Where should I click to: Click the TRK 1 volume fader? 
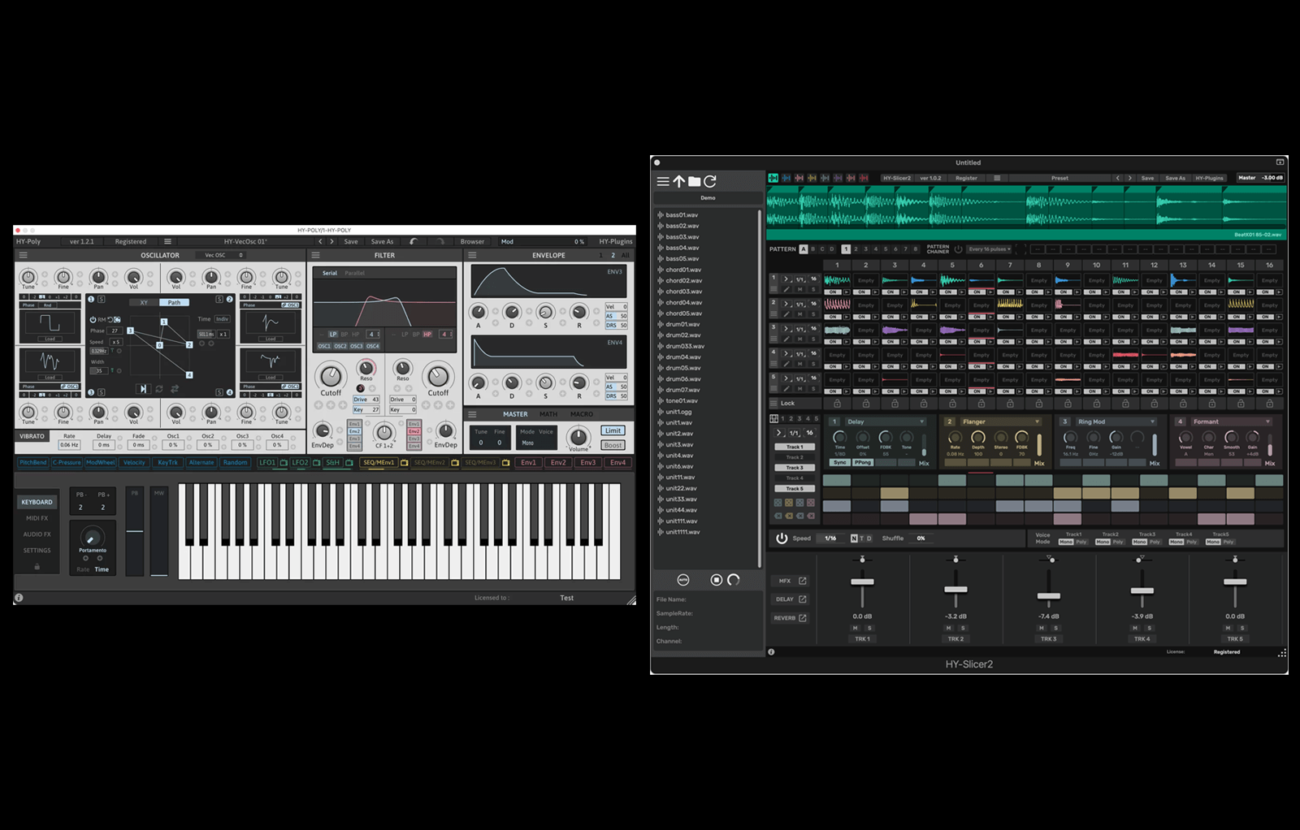(x=862, y=581)
